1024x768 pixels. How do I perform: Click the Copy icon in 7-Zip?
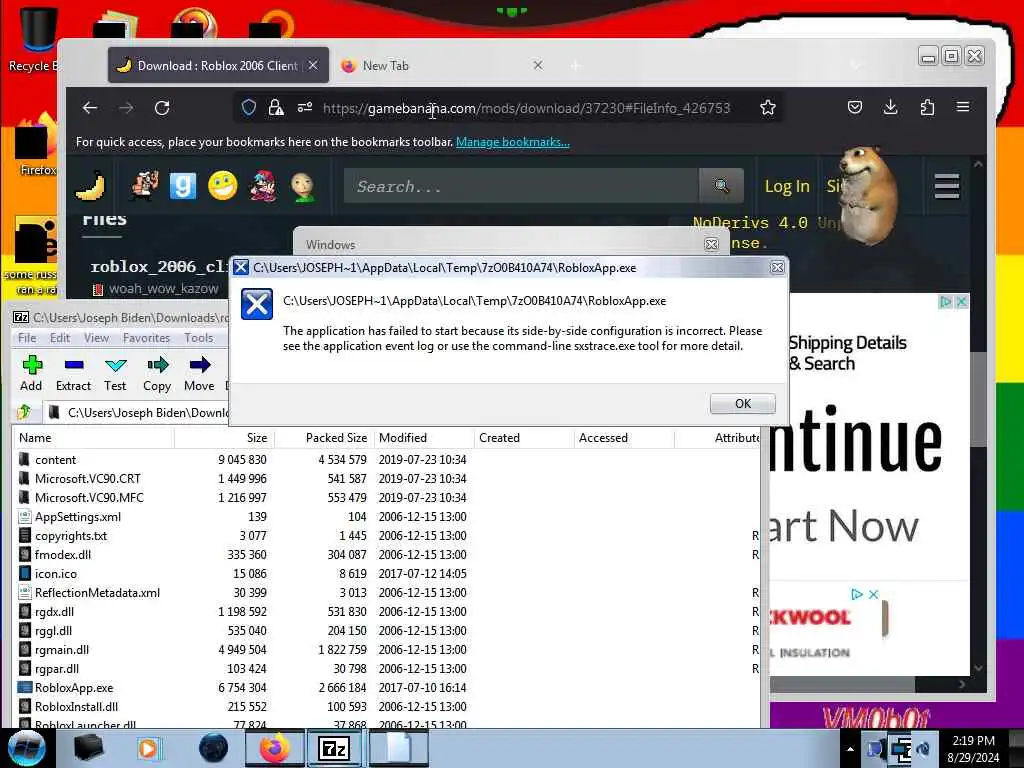point(157,374)
